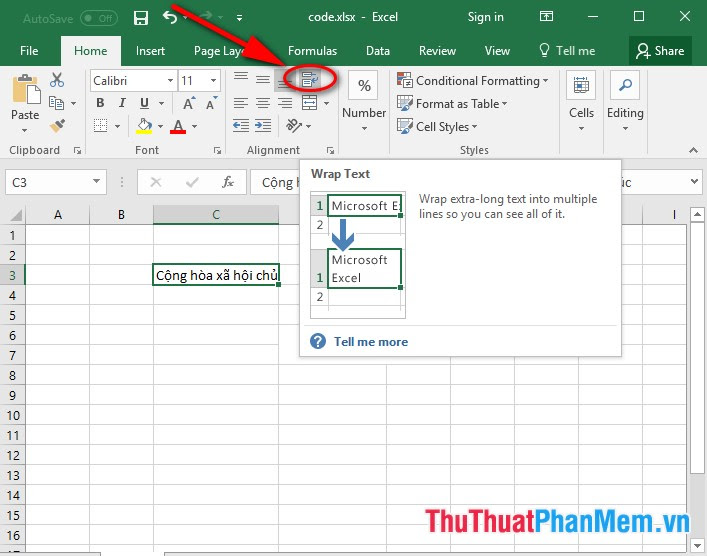Open the Conditional Formatting menu
707x556 pixels.
coord(473,80)
